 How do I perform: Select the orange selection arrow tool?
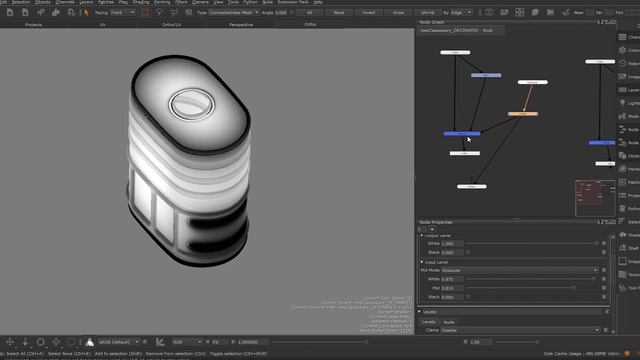(x=86, y=13)
